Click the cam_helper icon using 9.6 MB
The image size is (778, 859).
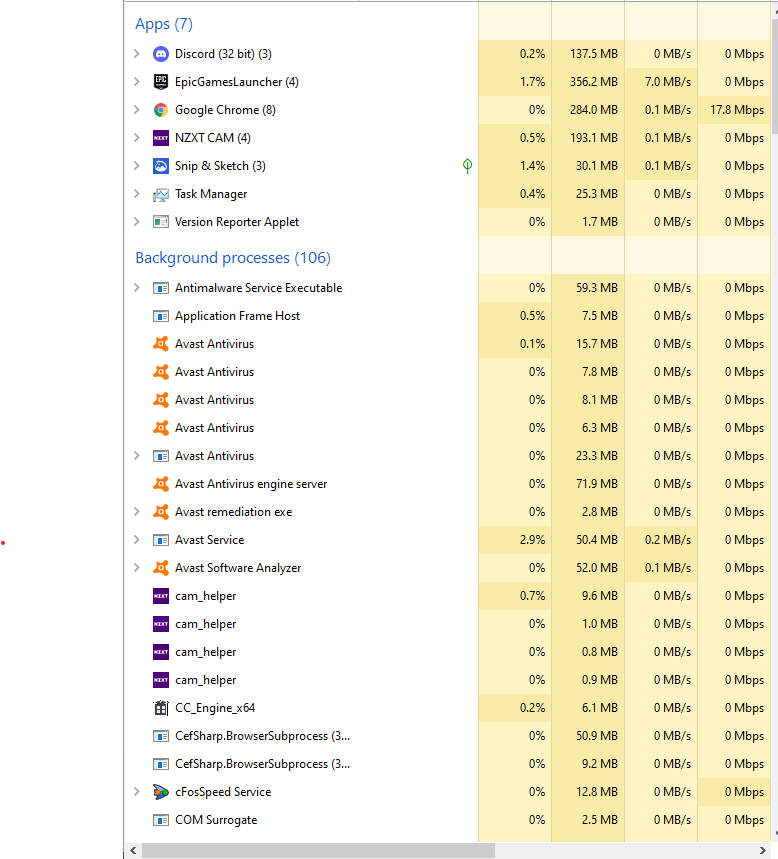[x=161, y=595]
